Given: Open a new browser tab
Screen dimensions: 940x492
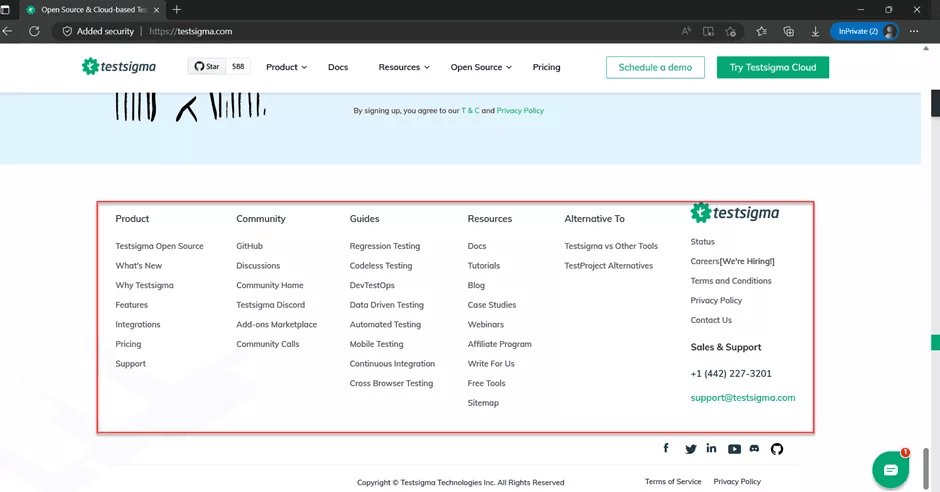Looking at the screenshot, I should [x=176, y=10].
